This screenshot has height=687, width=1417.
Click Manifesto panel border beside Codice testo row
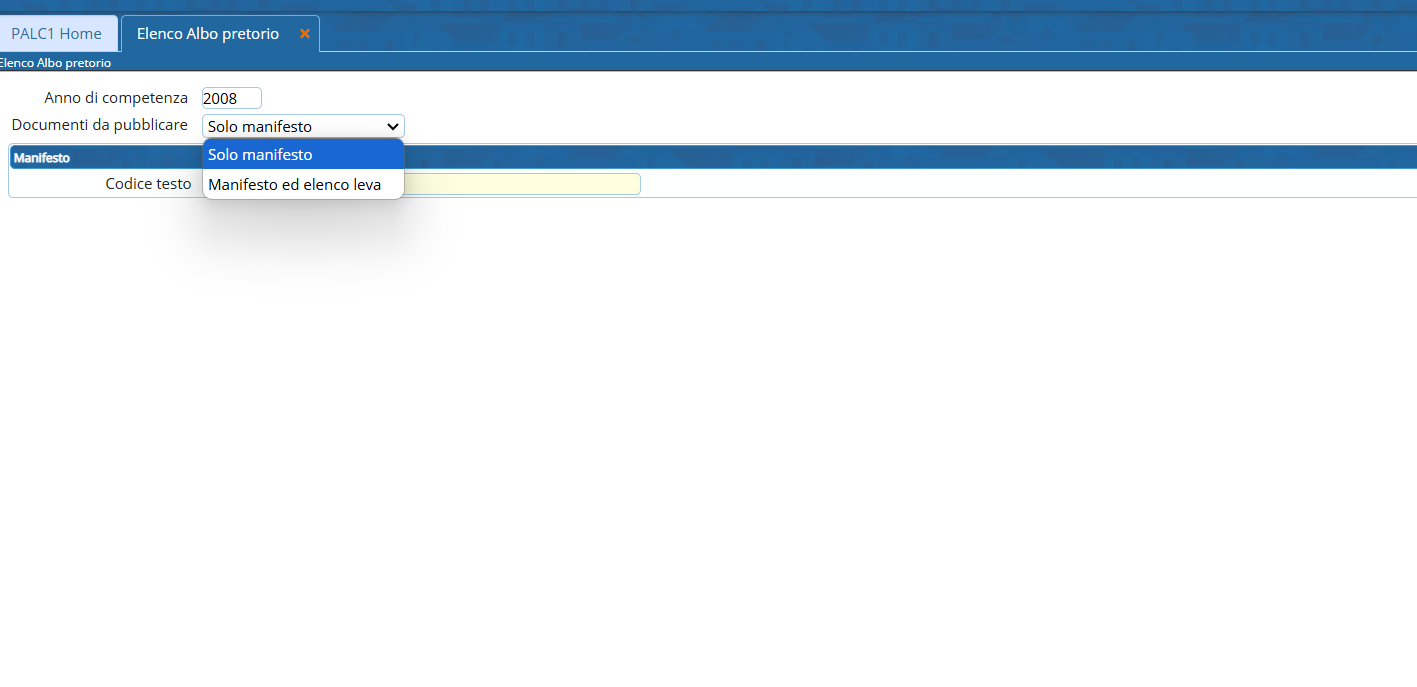9,183
